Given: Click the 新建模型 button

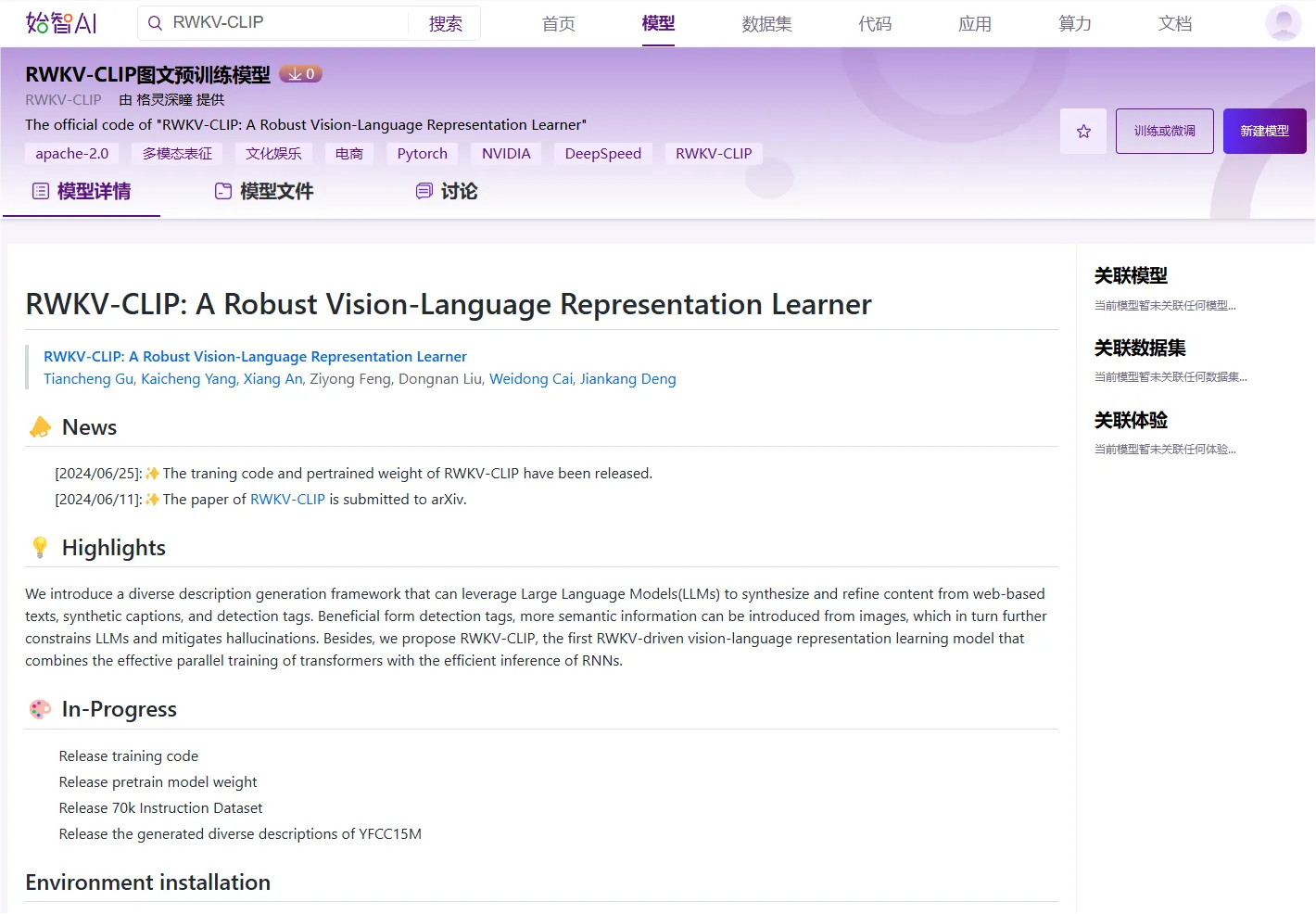Looking at the screenshot, I should point(1265,132).
